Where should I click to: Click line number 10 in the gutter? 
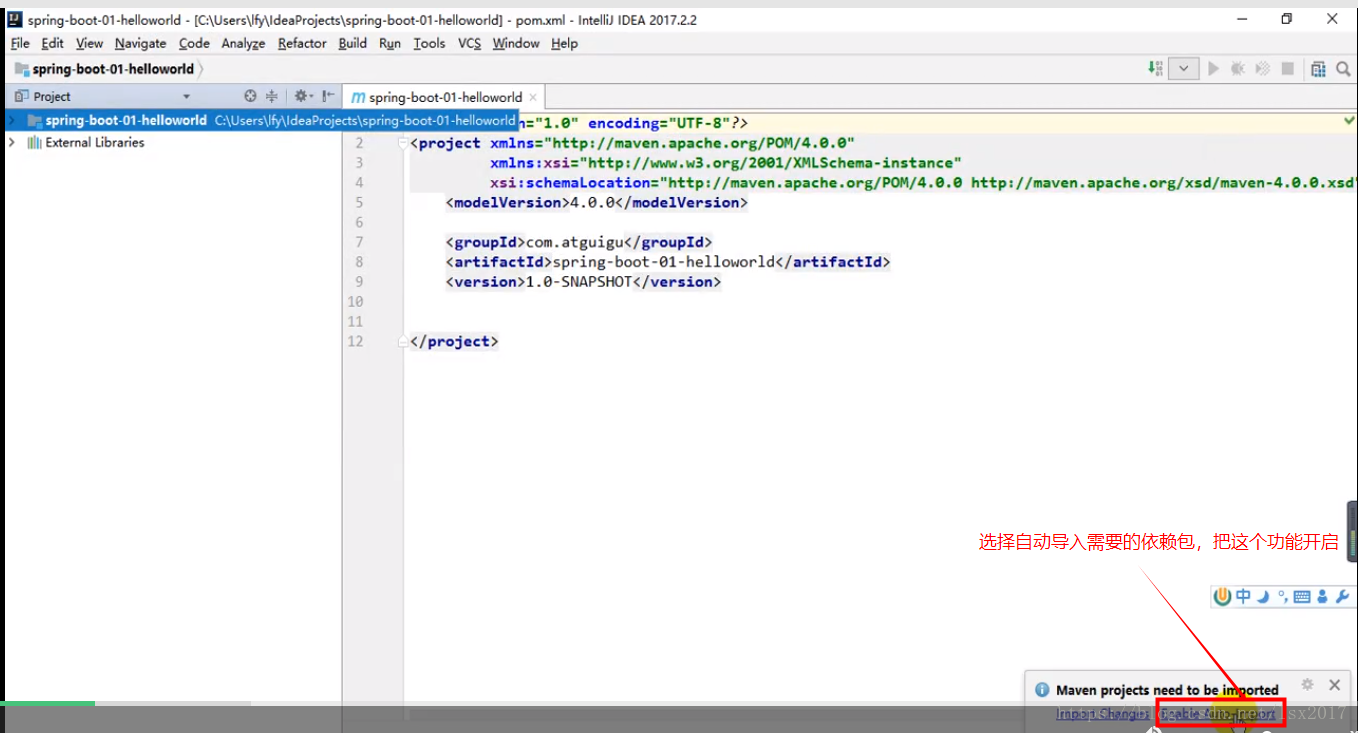(356, 302)
